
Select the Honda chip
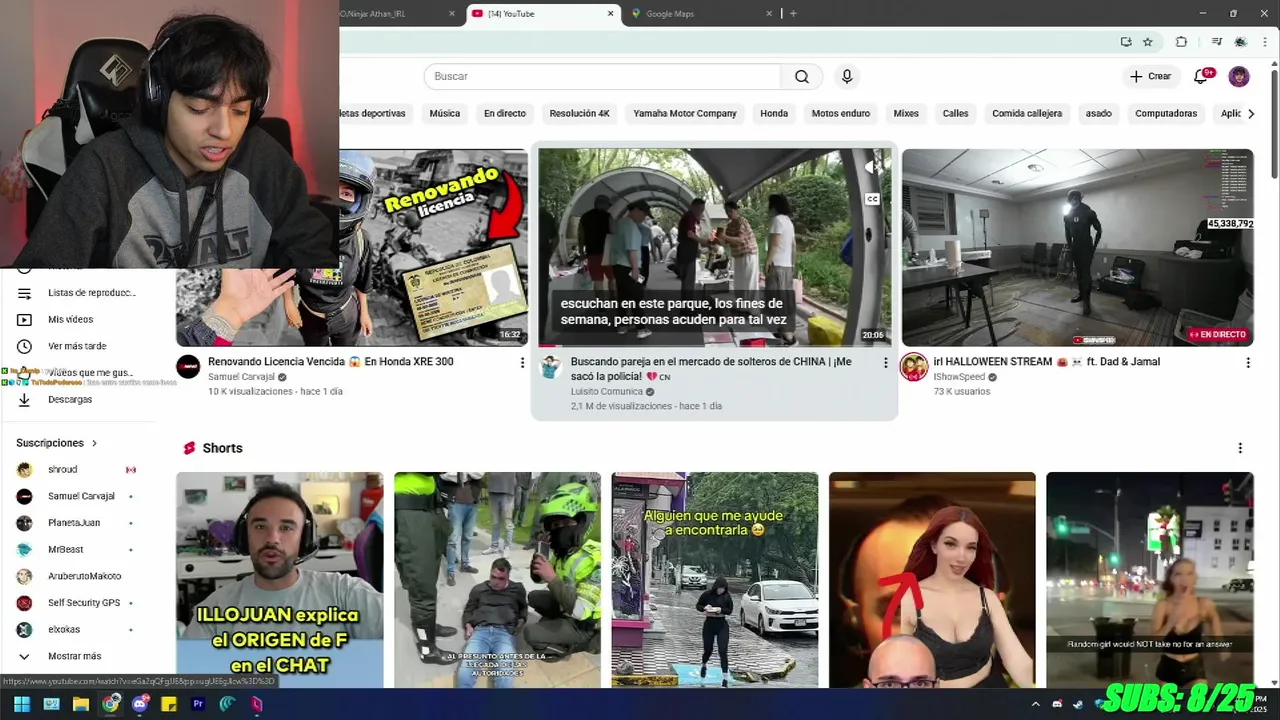(774, 113)
